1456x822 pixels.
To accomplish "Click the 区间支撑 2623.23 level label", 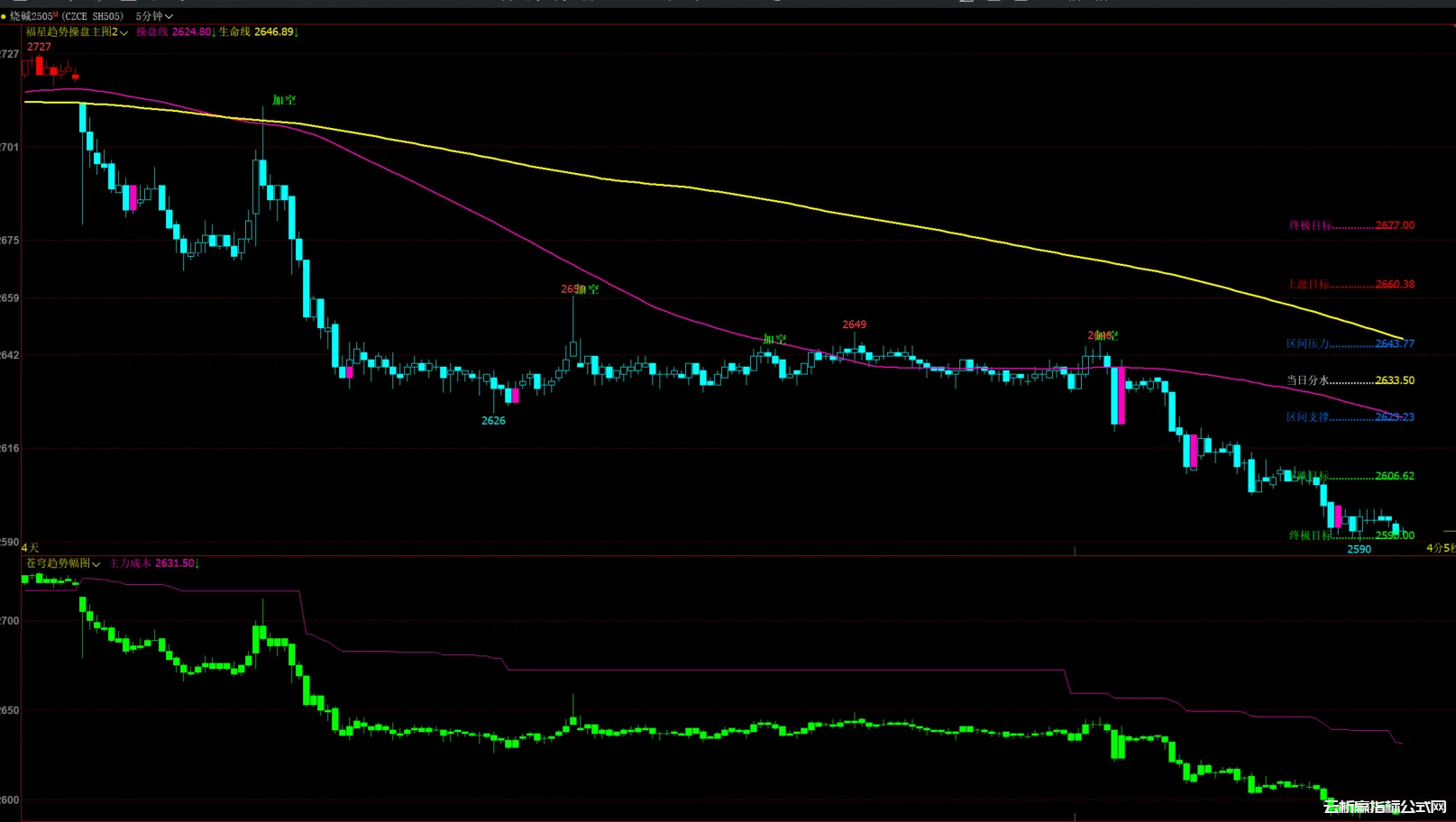I will pyautogui.click(x=1350, y=417).
